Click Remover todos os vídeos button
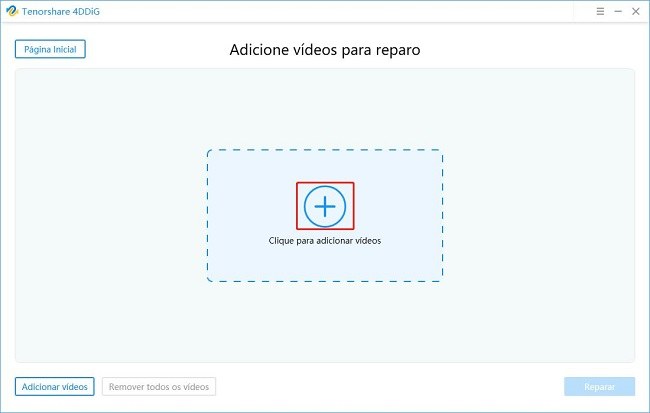 point(159,386)
